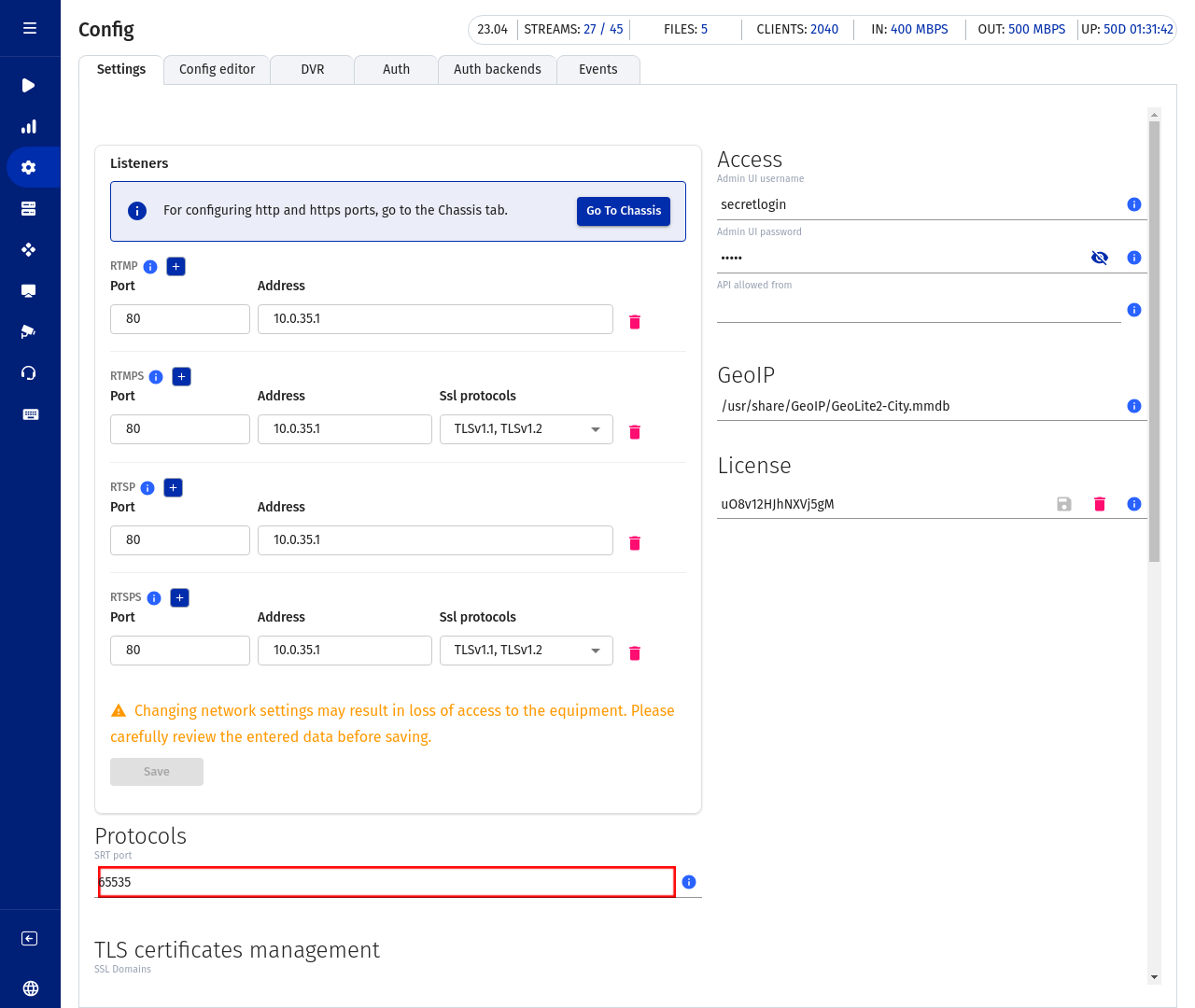Show info for the SRT port field
The width and height of the screenshot is (1195, 1008).
(x=689, y=882)
